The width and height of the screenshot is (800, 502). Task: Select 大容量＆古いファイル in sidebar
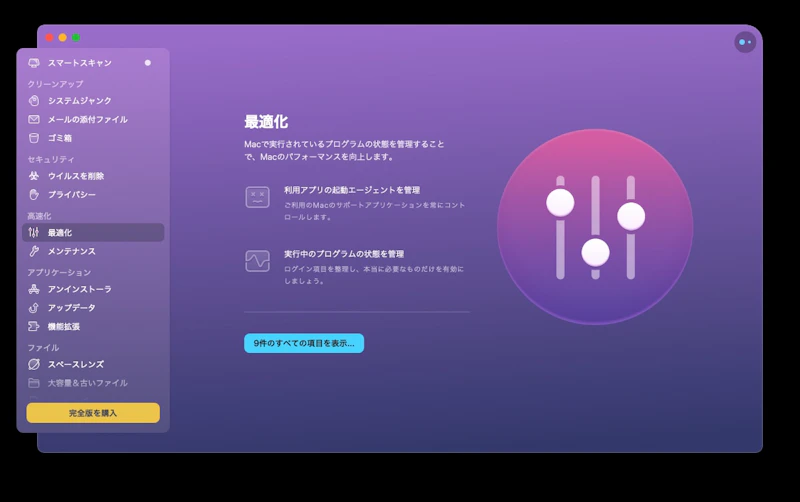pyautogui.click(x=93, y=383)
